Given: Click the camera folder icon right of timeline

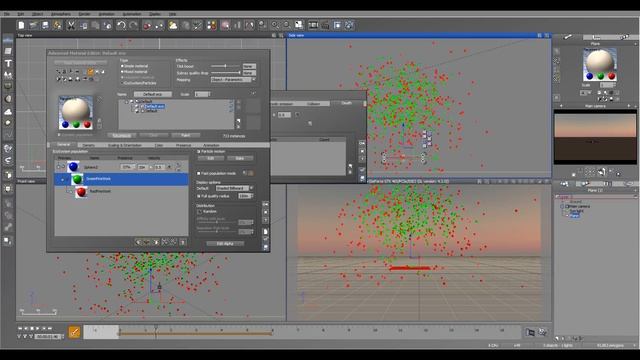Looking at the screenshot, I should click(530, 332).
